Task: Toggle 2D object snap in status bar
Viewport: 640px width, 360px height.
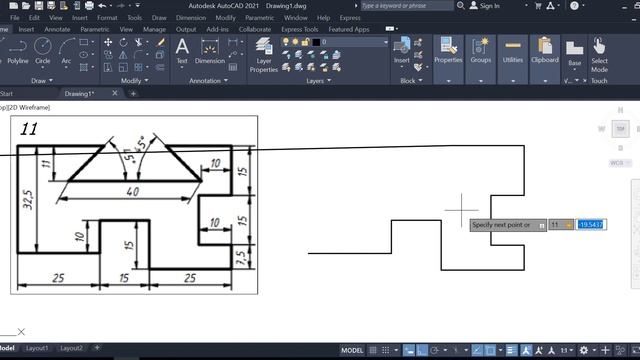Action: (x=490, y=350)
